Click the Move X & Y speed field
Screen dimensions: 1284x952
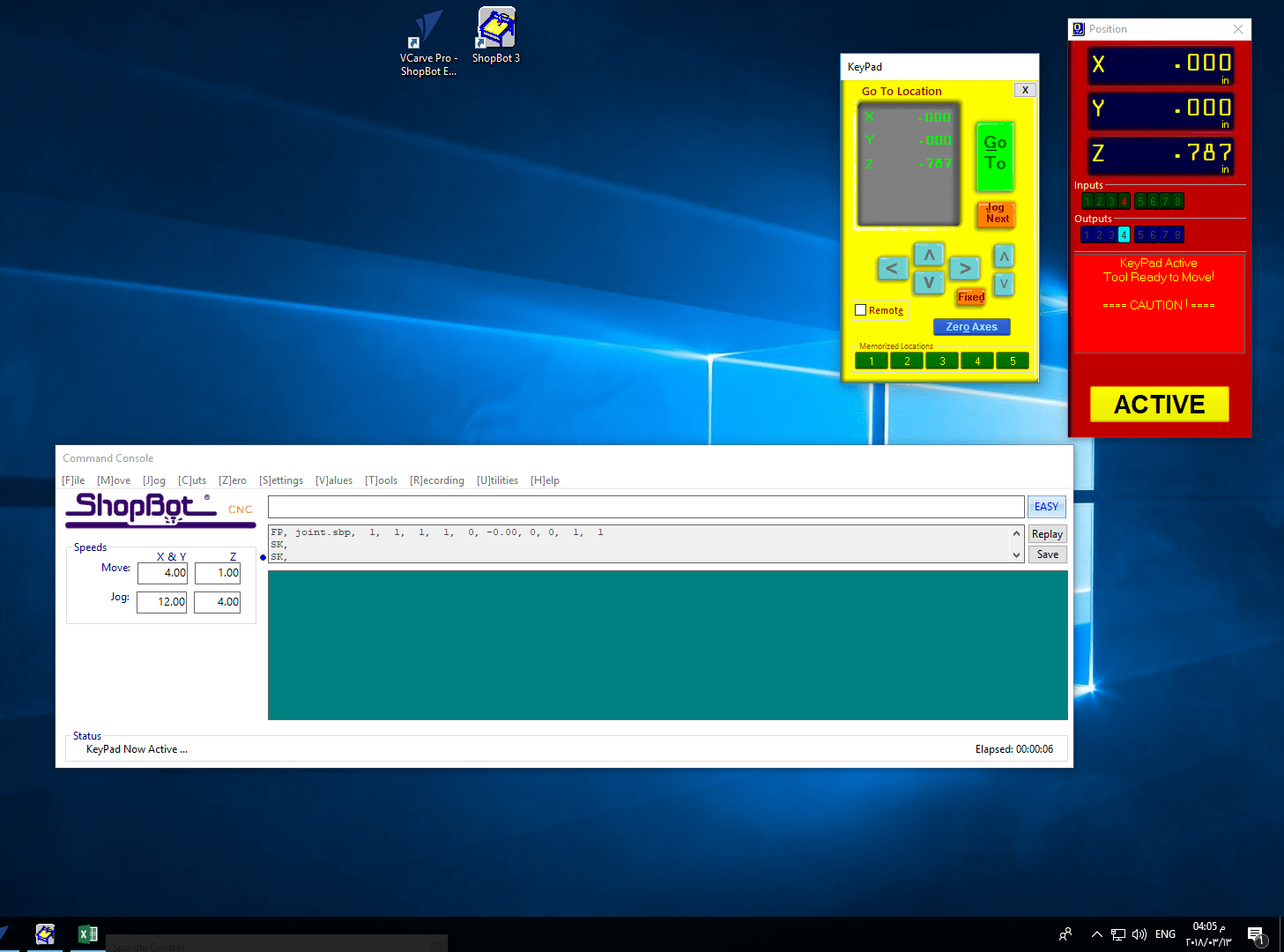coord(162,573)
